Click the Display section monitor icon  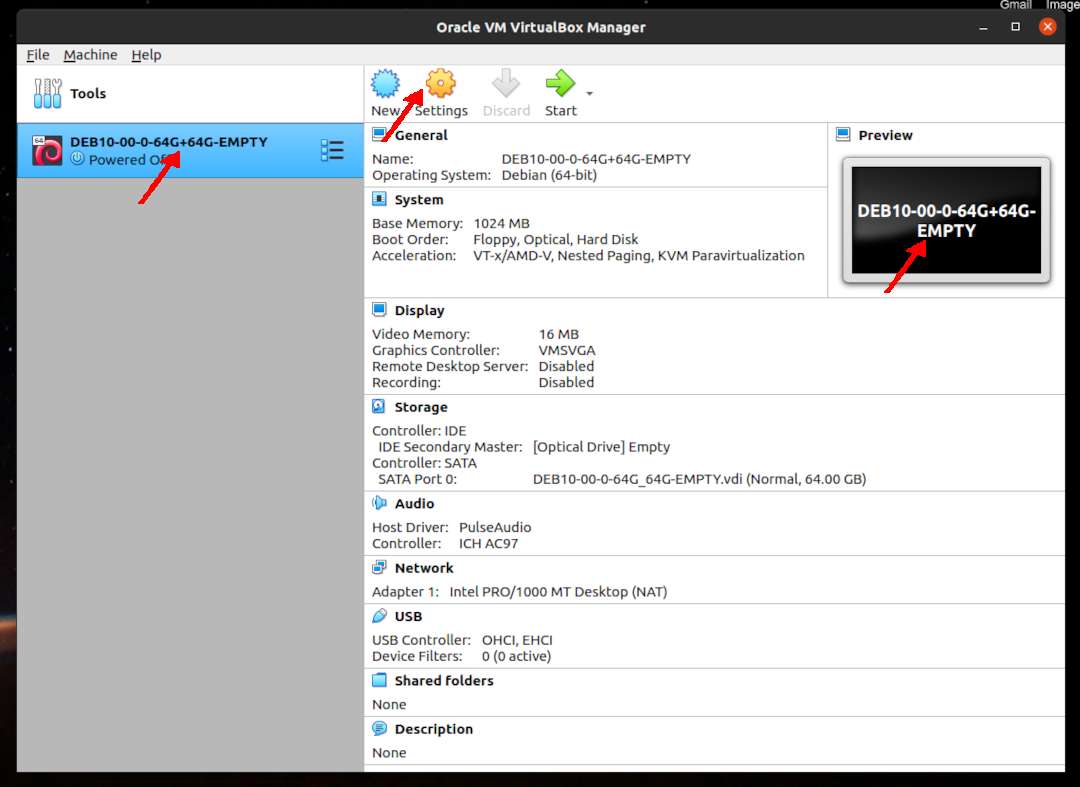(x=379, y=309)
